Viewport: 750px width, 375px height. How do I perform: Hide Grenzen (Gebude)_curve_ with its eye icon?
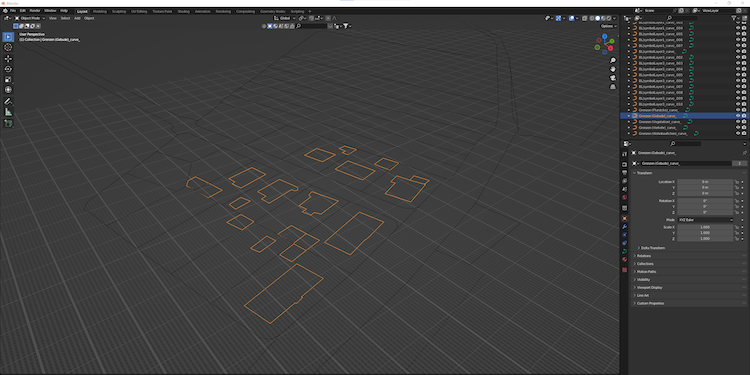coord(738,116)
